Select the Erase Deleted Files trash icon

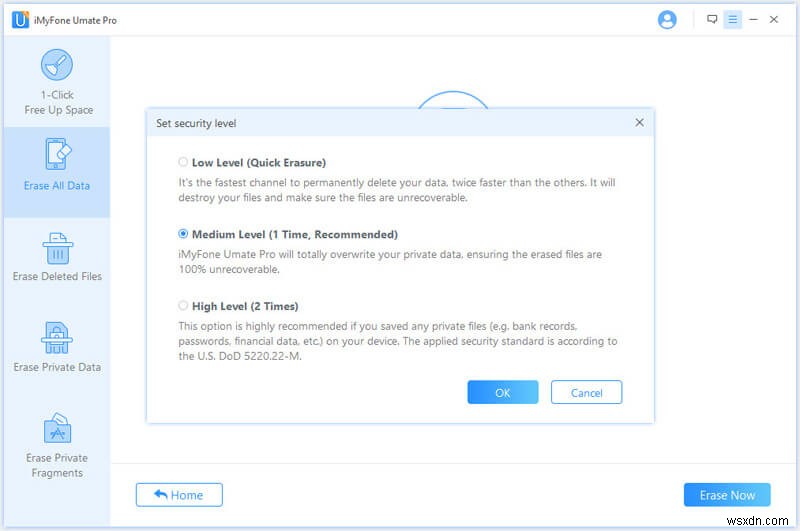tap(58, 248)
